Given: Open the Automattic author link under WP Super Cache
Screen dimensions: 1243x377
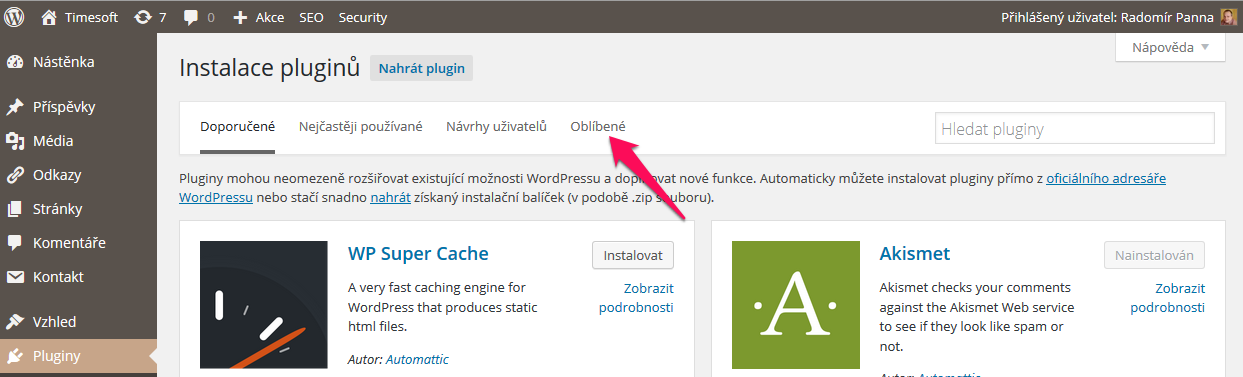Looking at the screenshot, I should [x=417, y=360].
